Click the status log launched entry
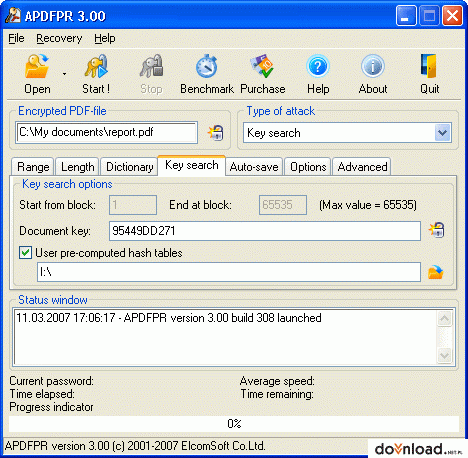This screenshot has height=458, width=468. click(169, 318)
